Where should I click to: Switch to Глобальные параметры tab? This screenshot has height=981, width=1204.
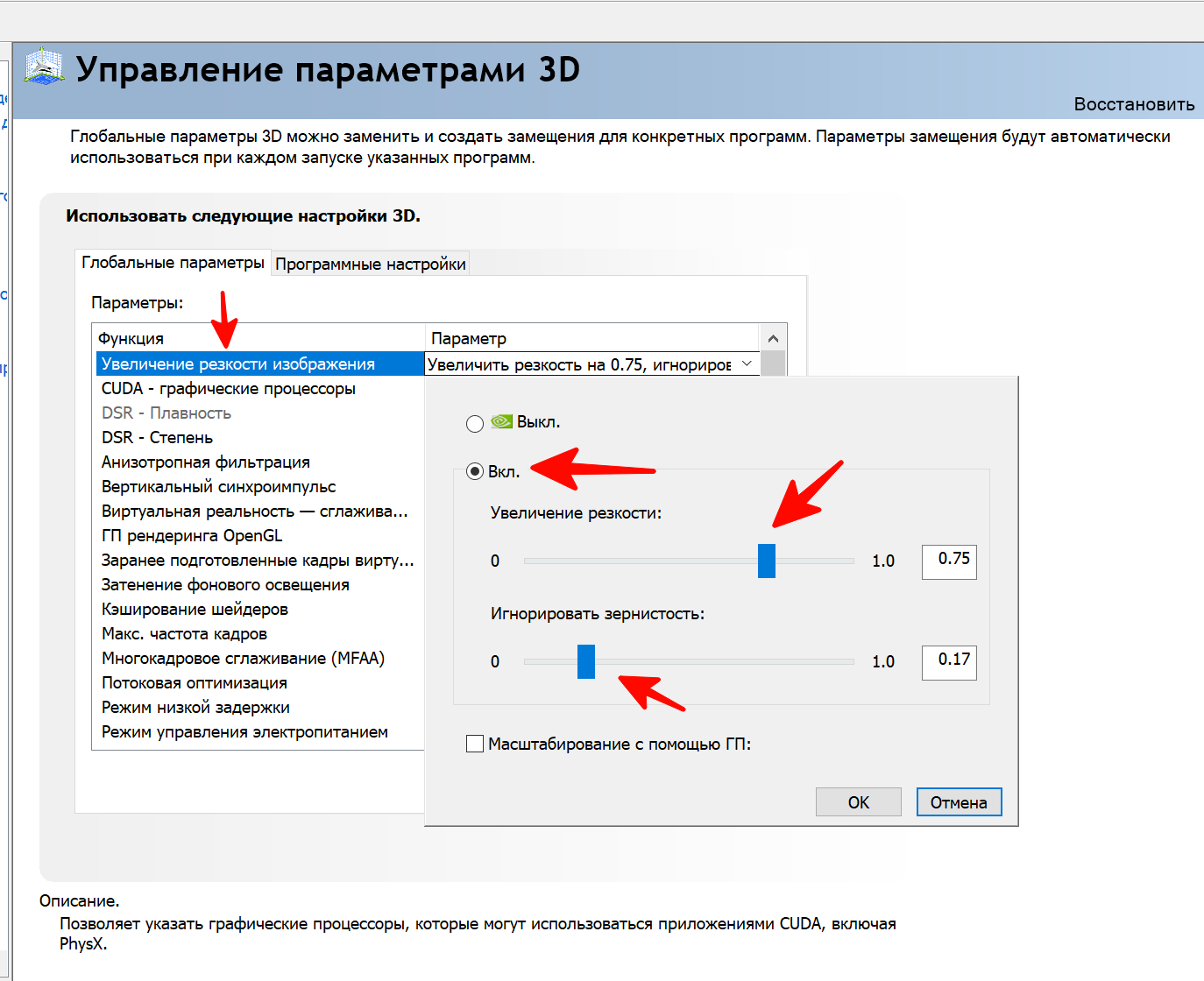click(173, 263)
